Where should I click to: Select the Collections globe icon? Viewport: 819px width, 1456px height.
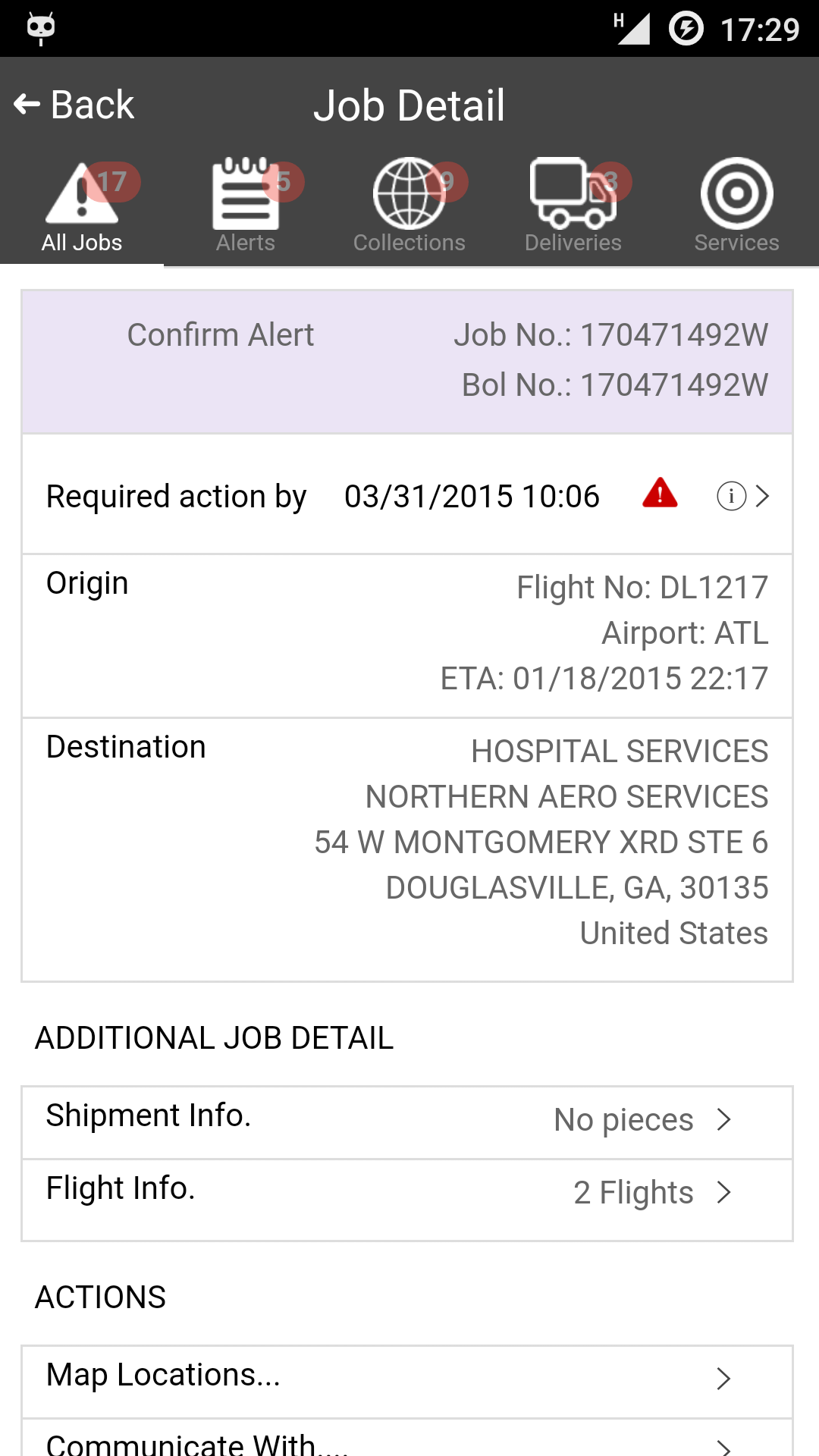(409, 193)
